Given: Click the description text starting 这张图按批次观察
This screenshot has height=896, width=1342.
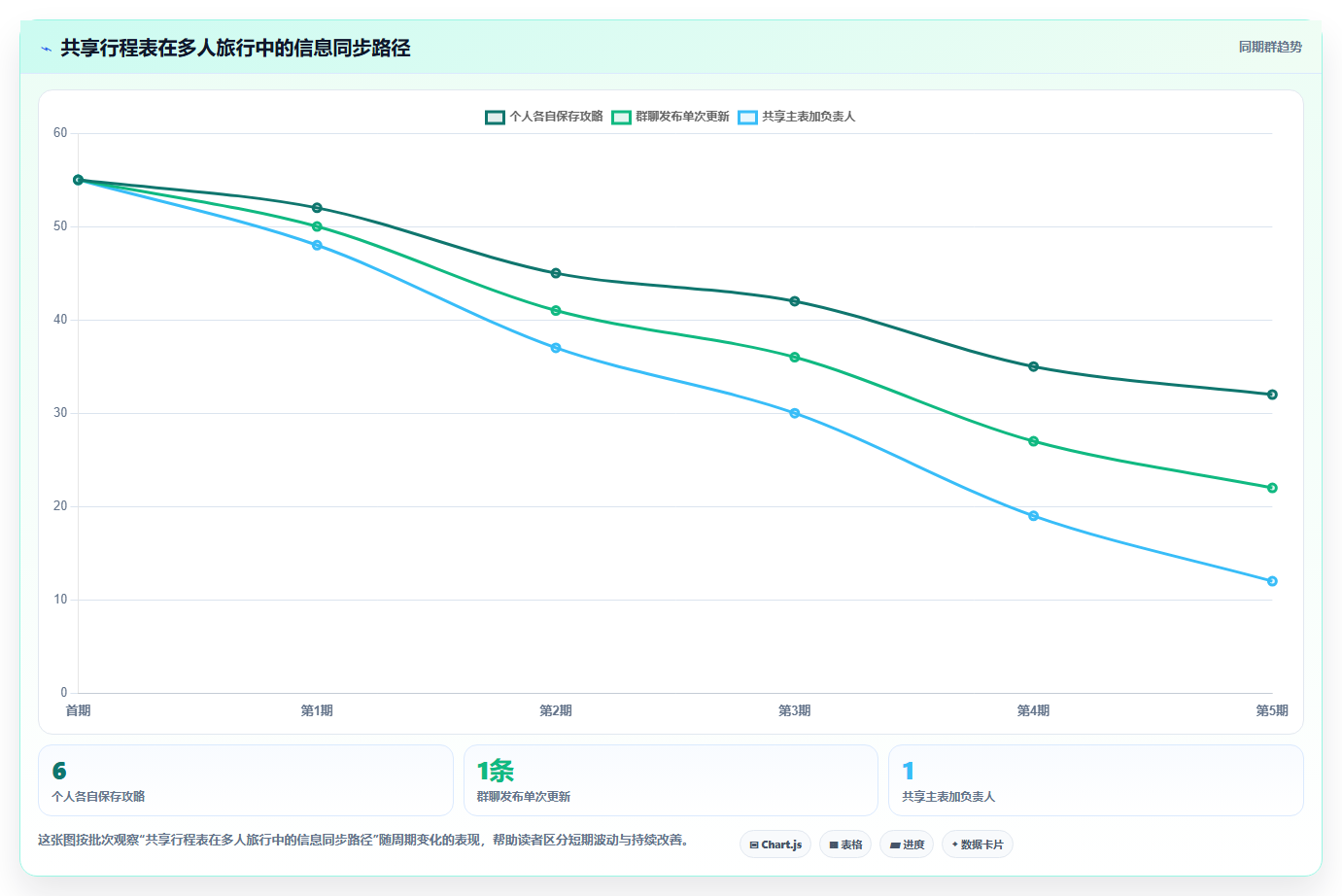Looking at the screenshot, I should click(x=363, y=840).
